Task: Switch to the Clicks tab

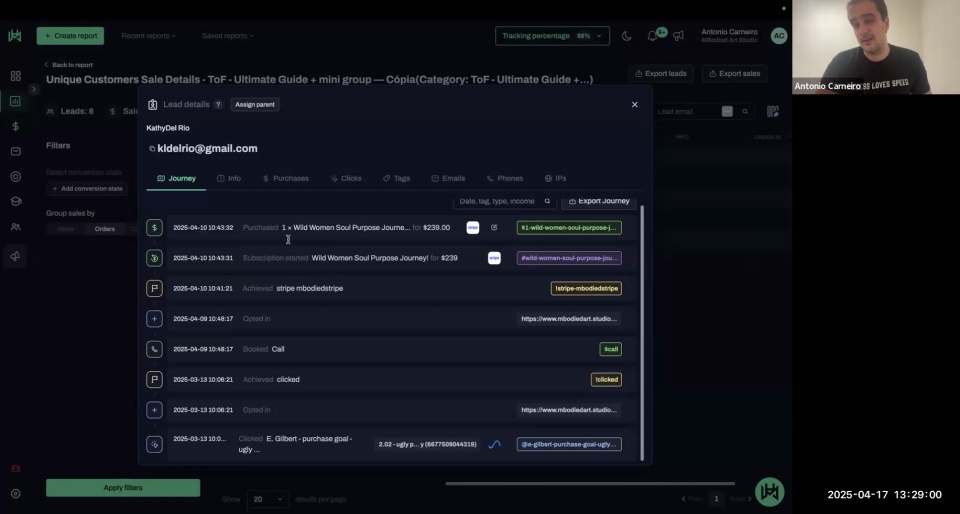Action: coord(346,179)
